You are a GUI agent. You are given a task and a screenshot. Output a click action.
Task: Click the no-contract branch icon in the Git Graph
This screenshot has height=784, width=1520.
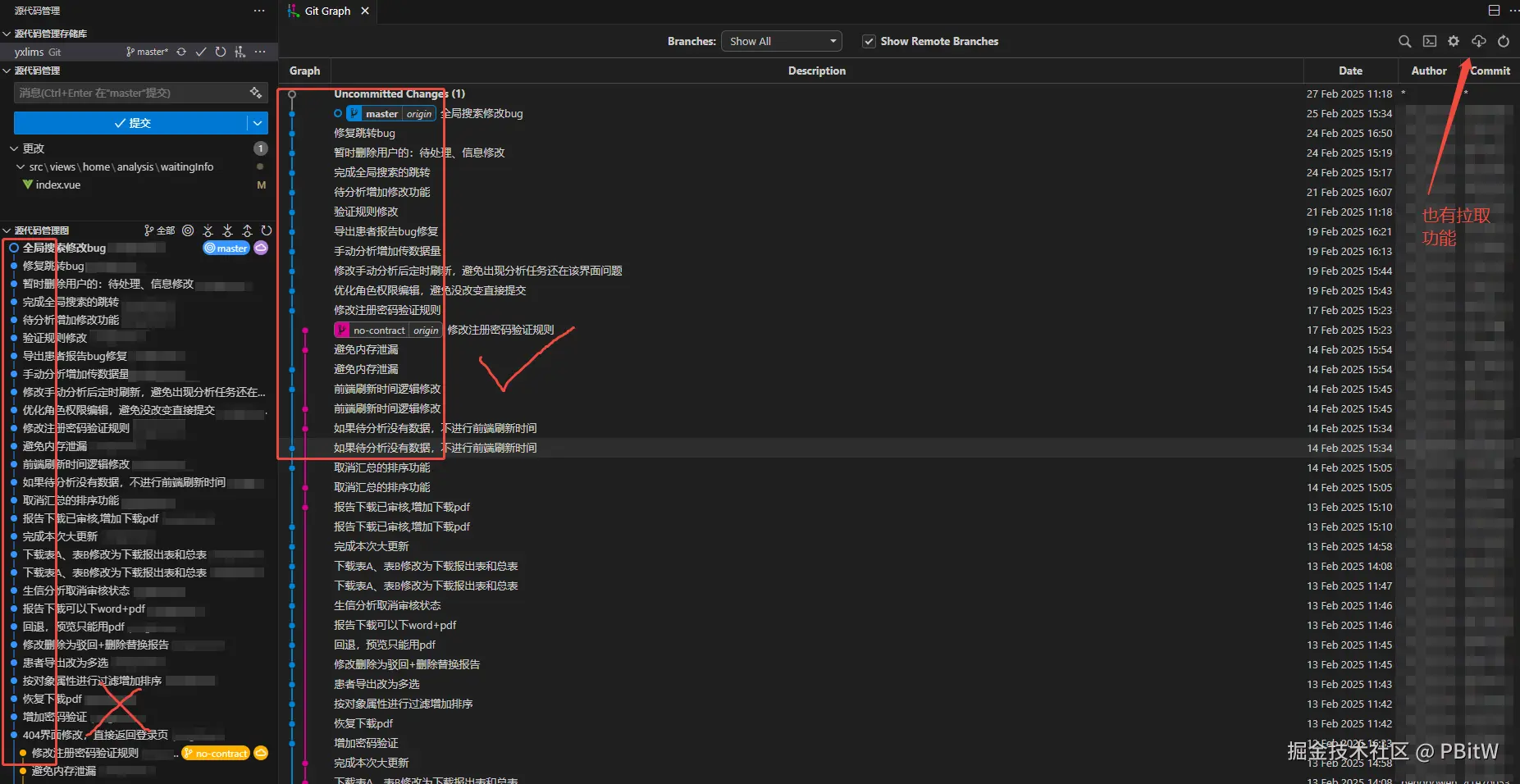(x=342, y=330)
